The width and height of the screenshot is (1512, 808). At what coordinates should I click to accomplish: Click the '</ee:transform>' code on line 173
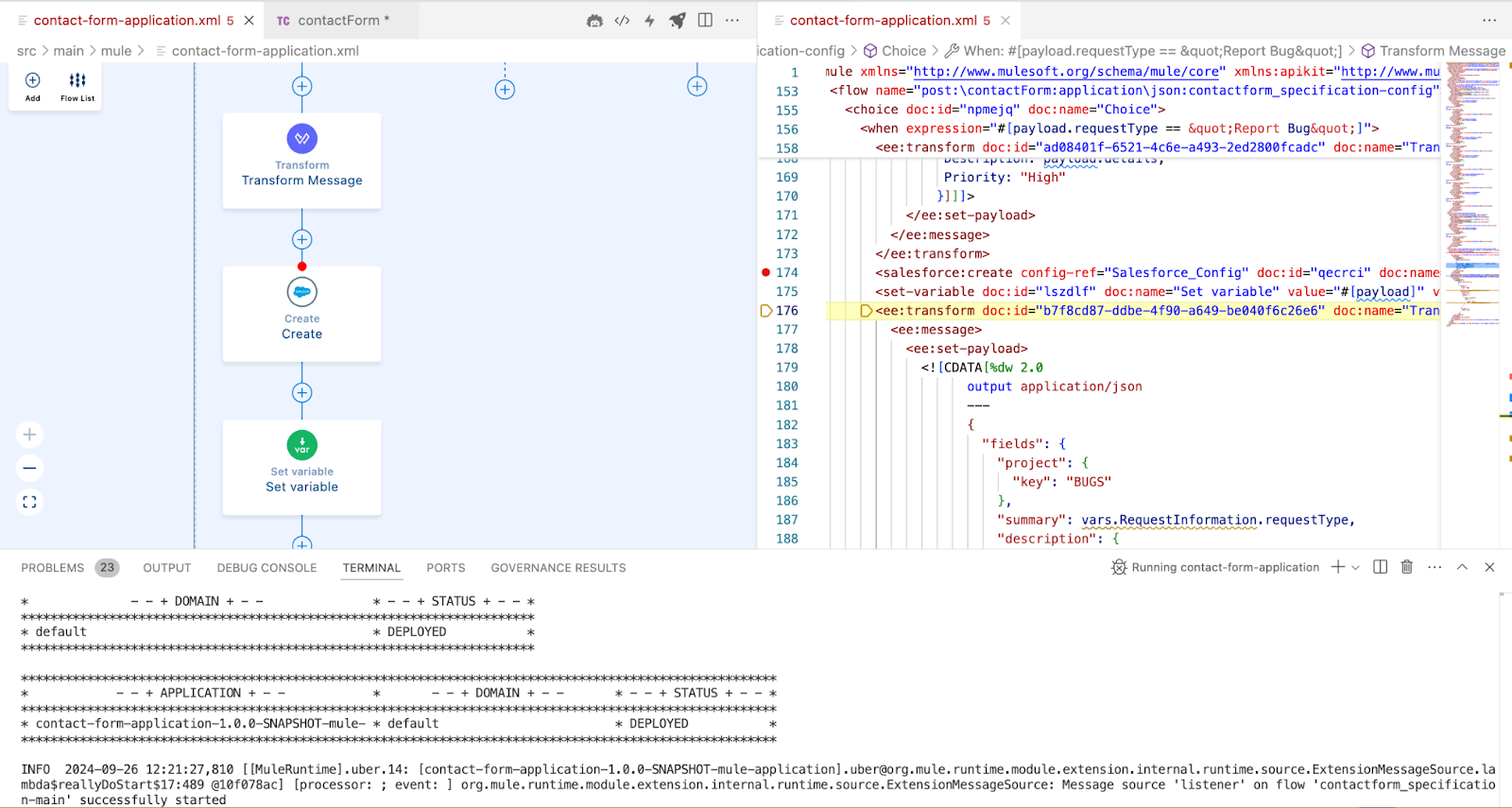click(x=933, y=254)
